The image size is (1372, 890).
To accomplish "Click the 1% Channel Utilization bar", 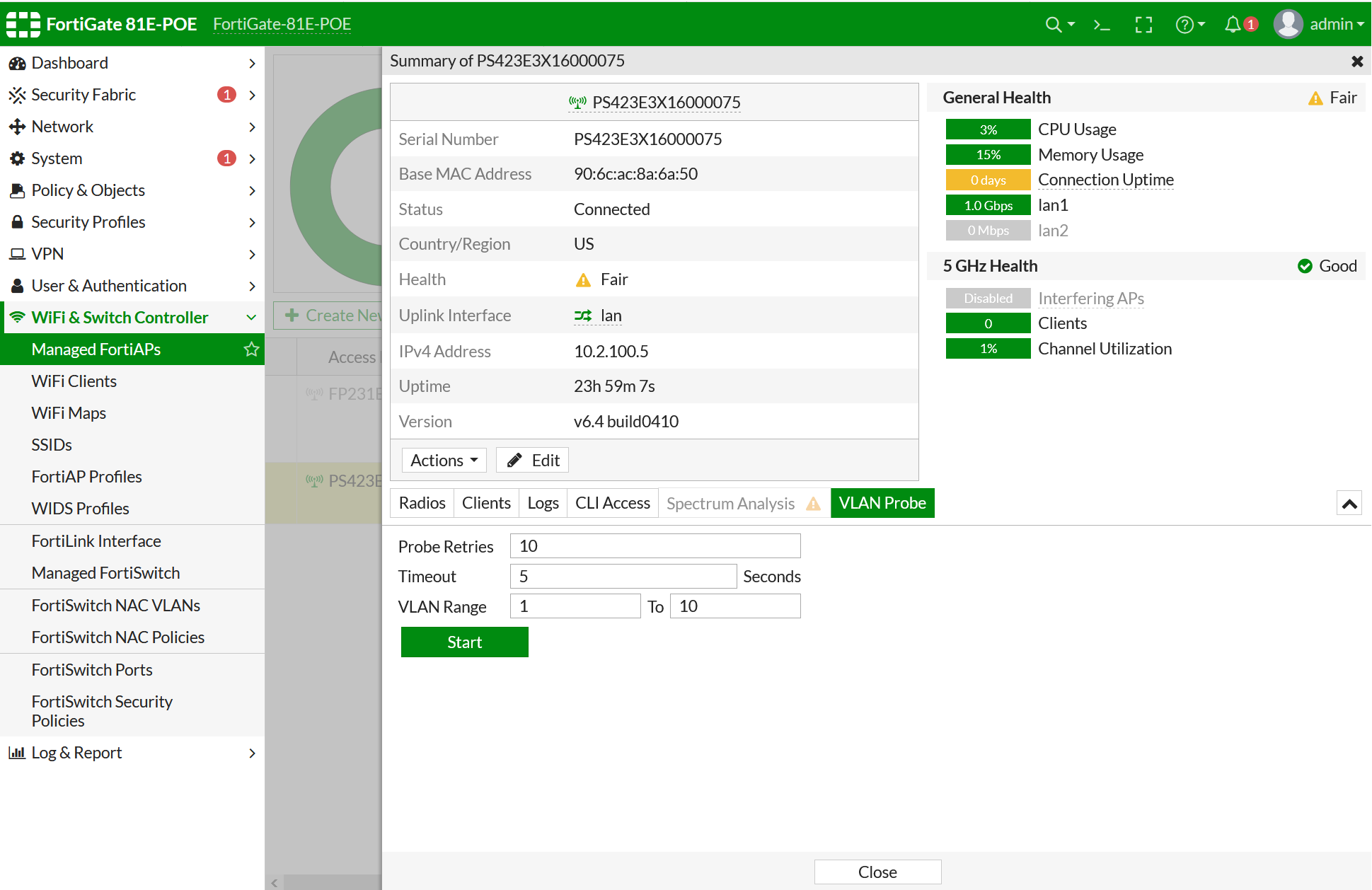I will coord(988,349).
